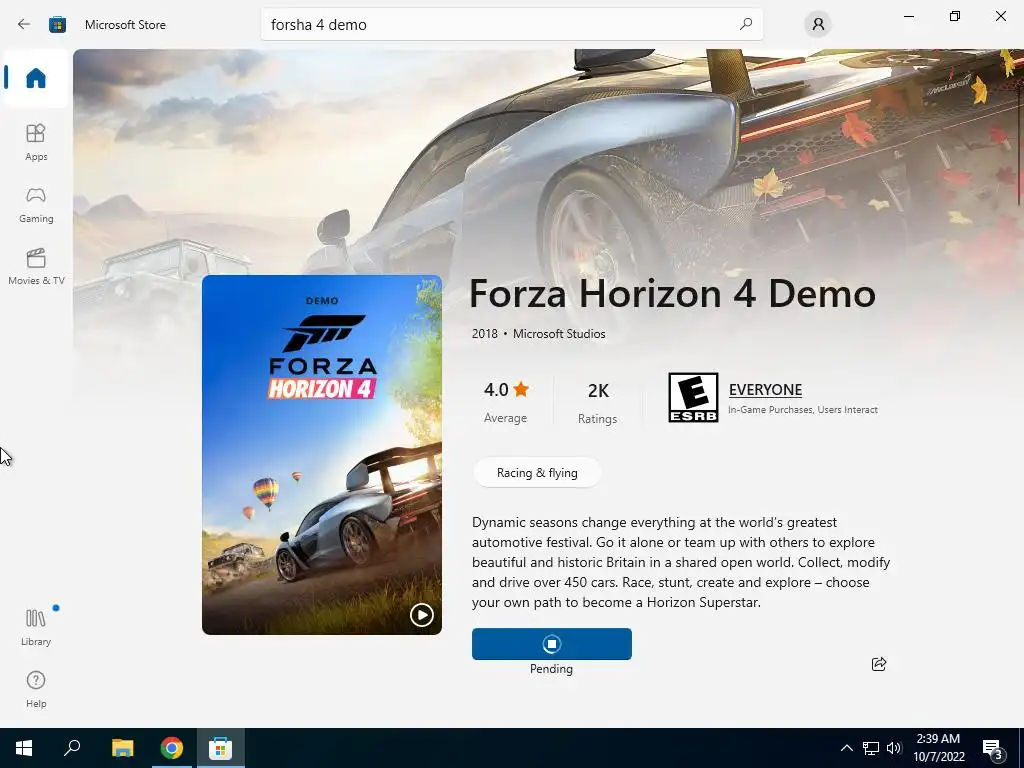
Task: Click the Microsoft Studios publisher text
Action: [559, 334]
